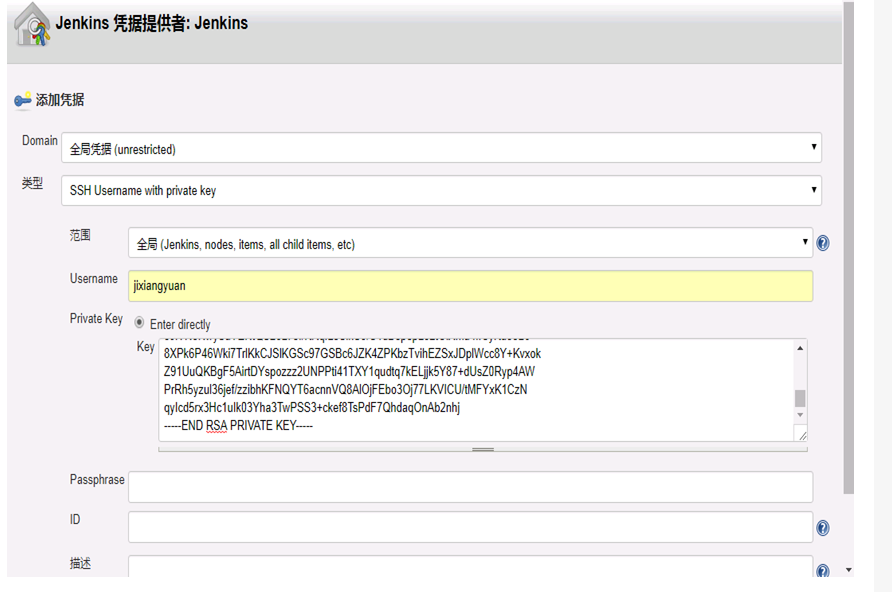
Task: Click the ID input field
Action: click(x=470, y=527)
